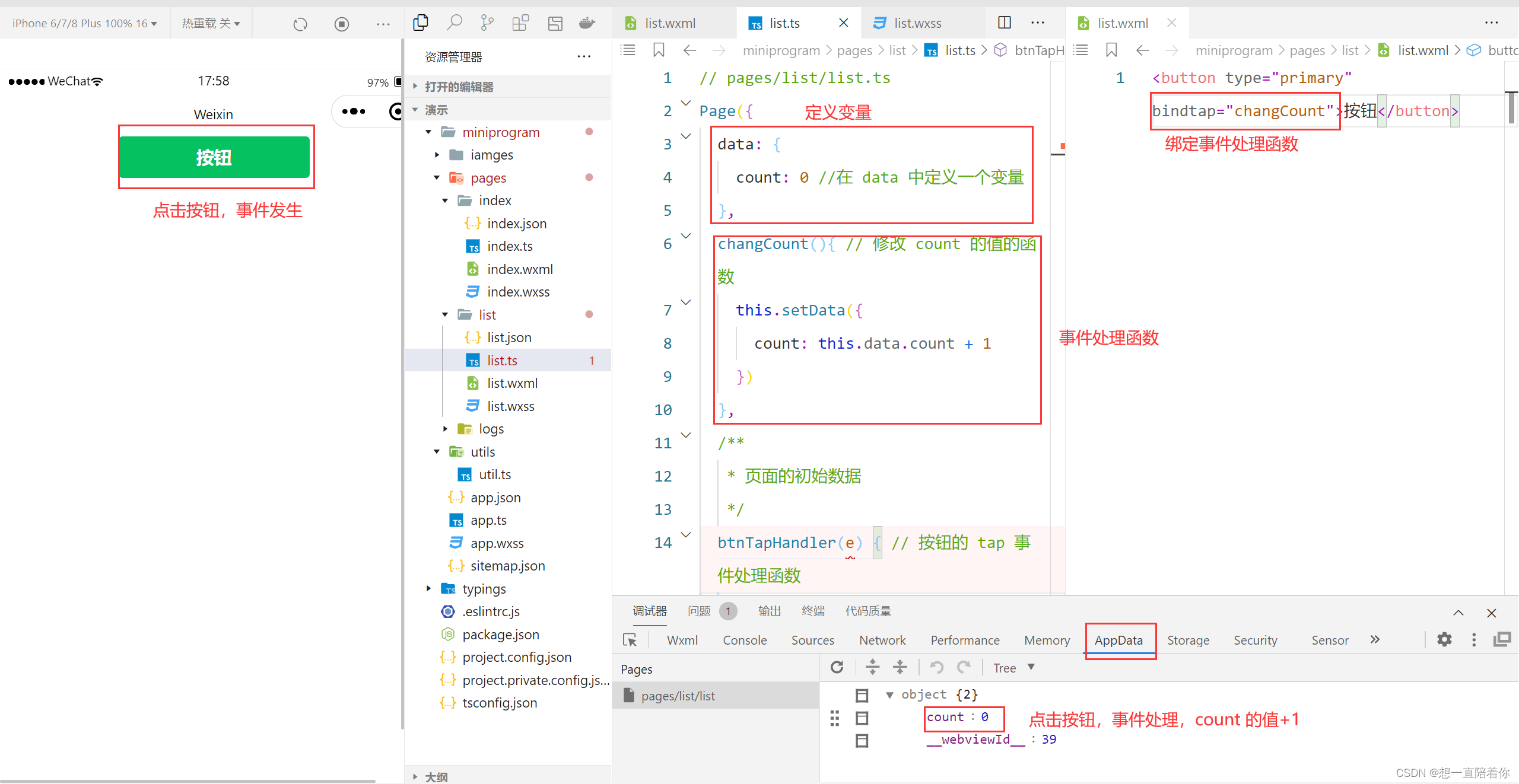Click the AppData refresh icon
1519x784 pixels.
(837, 667)
